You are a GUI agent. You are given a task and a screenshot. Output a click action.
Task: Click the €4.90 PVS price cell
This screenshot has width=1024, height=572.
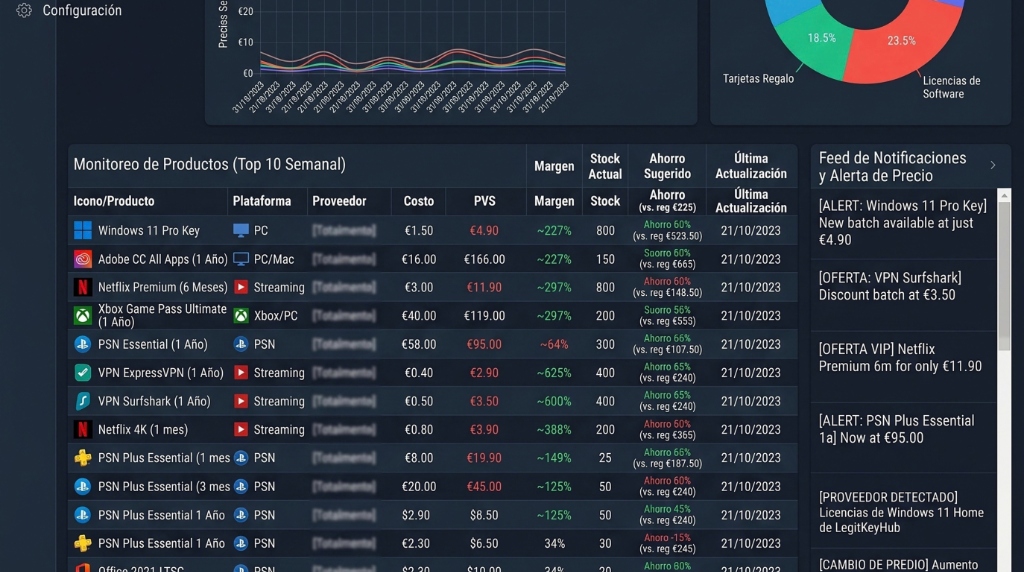point(484,230)
